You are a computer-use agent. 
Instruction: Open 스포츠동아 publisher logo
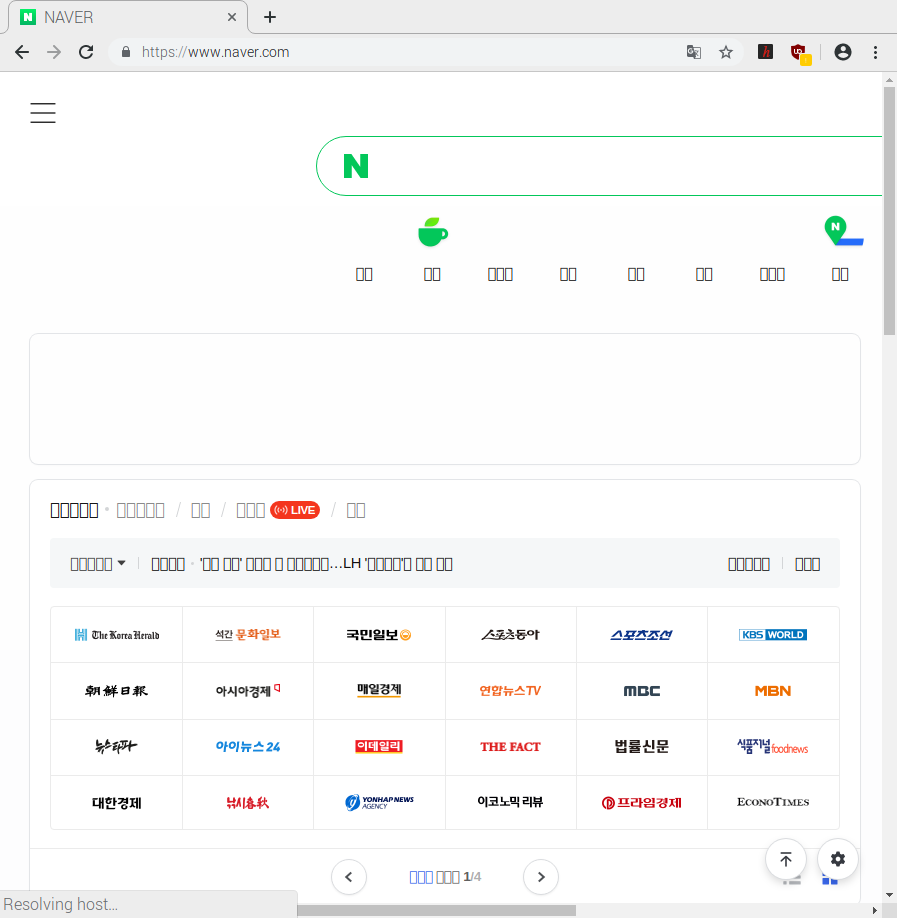(x=510, y=635)
